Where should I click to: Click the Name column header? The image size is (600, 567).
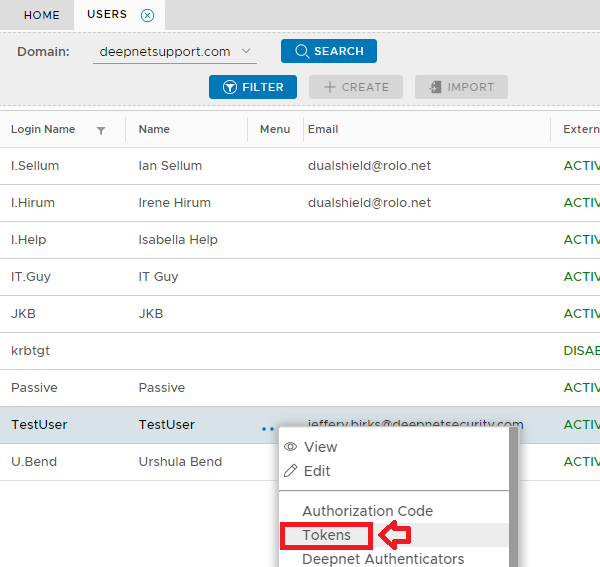[x=154, y=129]
